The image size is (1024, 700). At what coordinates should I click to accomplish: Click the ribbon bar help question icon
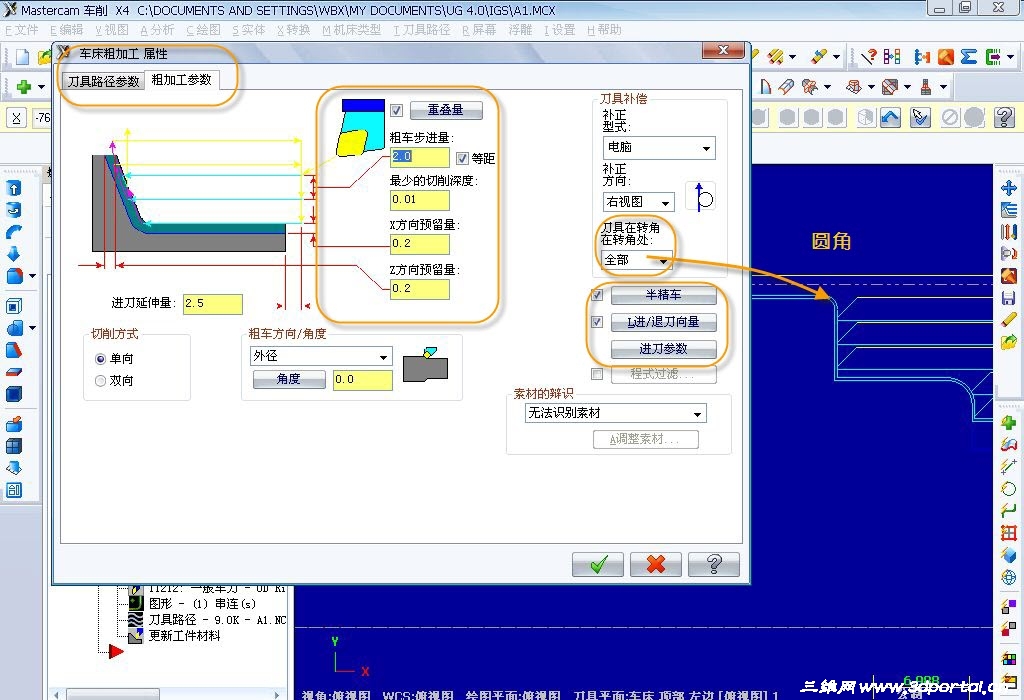pos(1004,118)
